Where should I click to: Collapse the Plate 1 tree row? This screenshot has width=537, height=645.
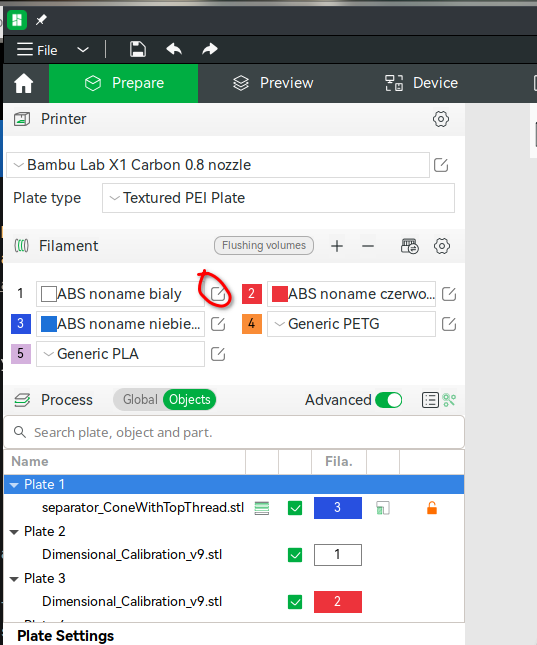[14, 485]
